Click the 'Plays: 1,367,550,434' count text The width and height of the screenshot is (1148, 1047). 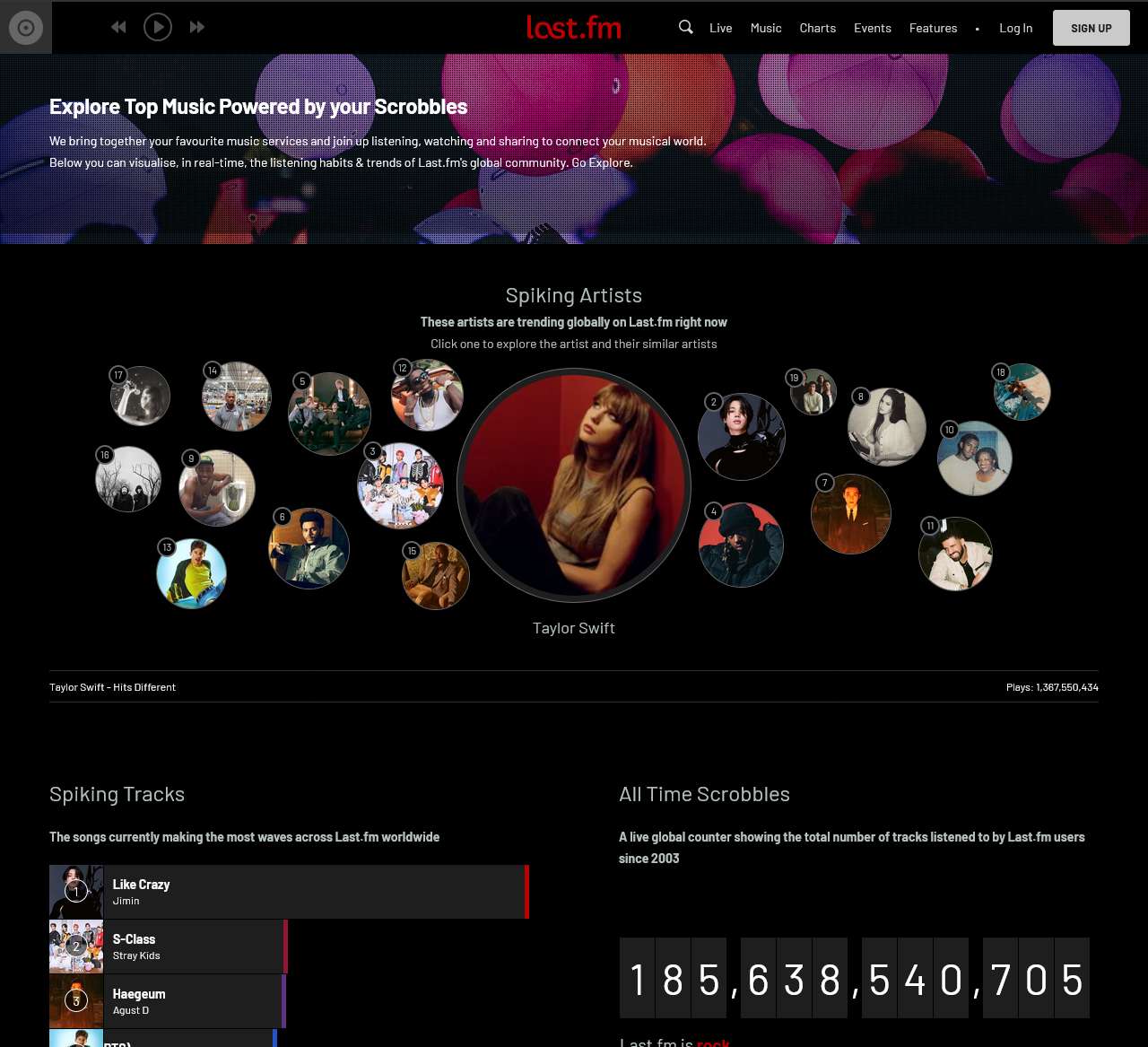(1052, 687)
